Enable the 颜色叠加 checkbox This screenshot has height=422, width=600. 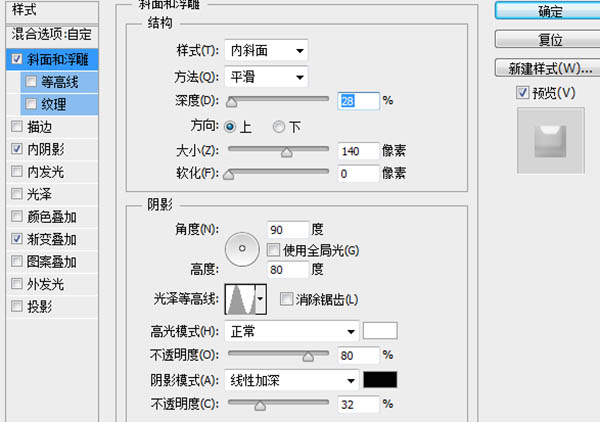(x=16, y=217)
